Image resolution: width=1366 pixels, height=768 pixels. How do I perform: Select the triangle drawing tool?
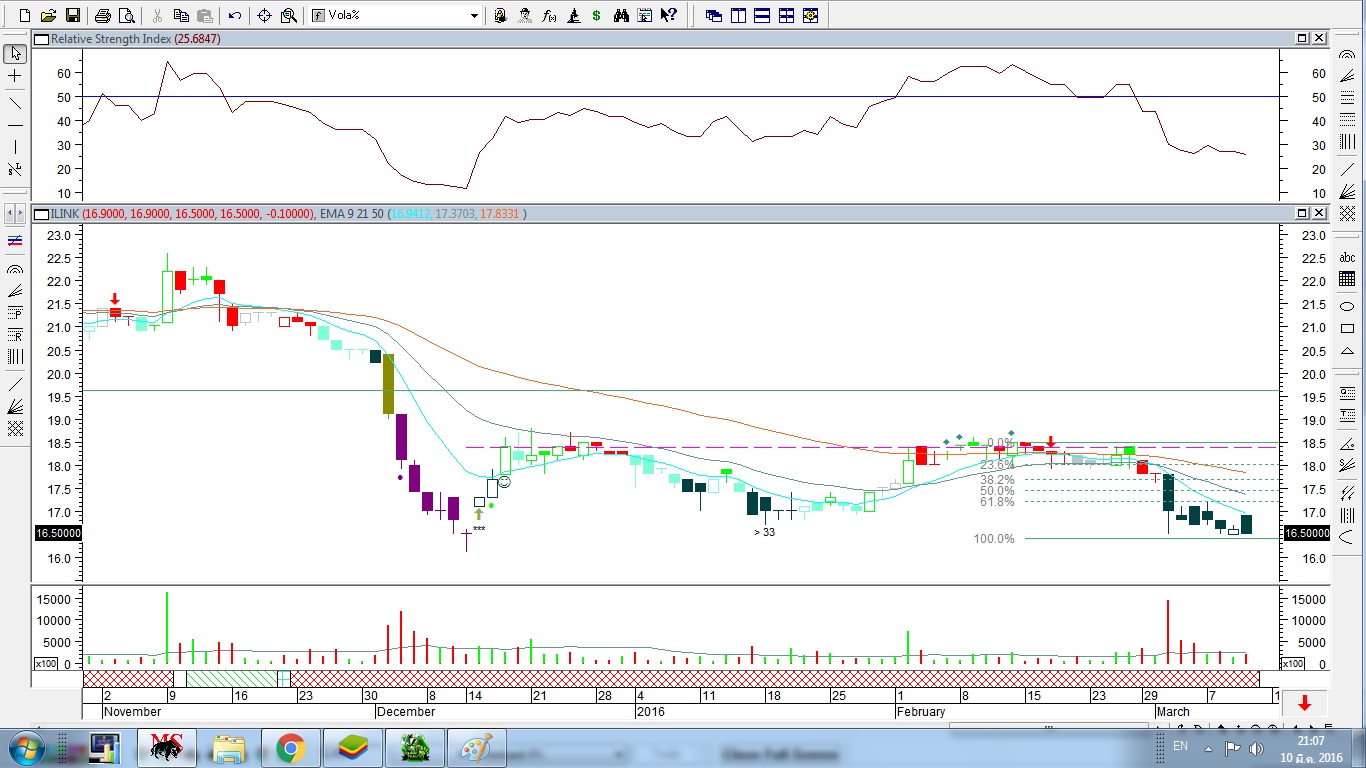point(1346,351)
